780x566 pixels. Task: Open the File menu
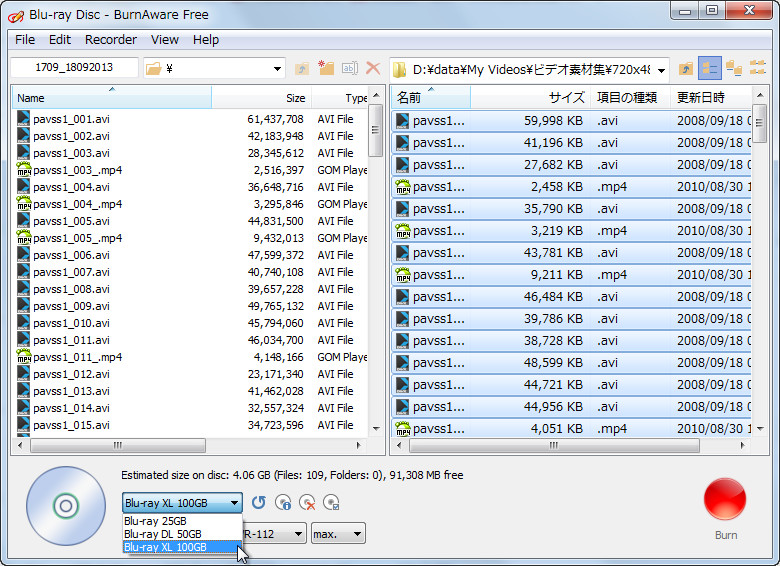pos(25,40)
